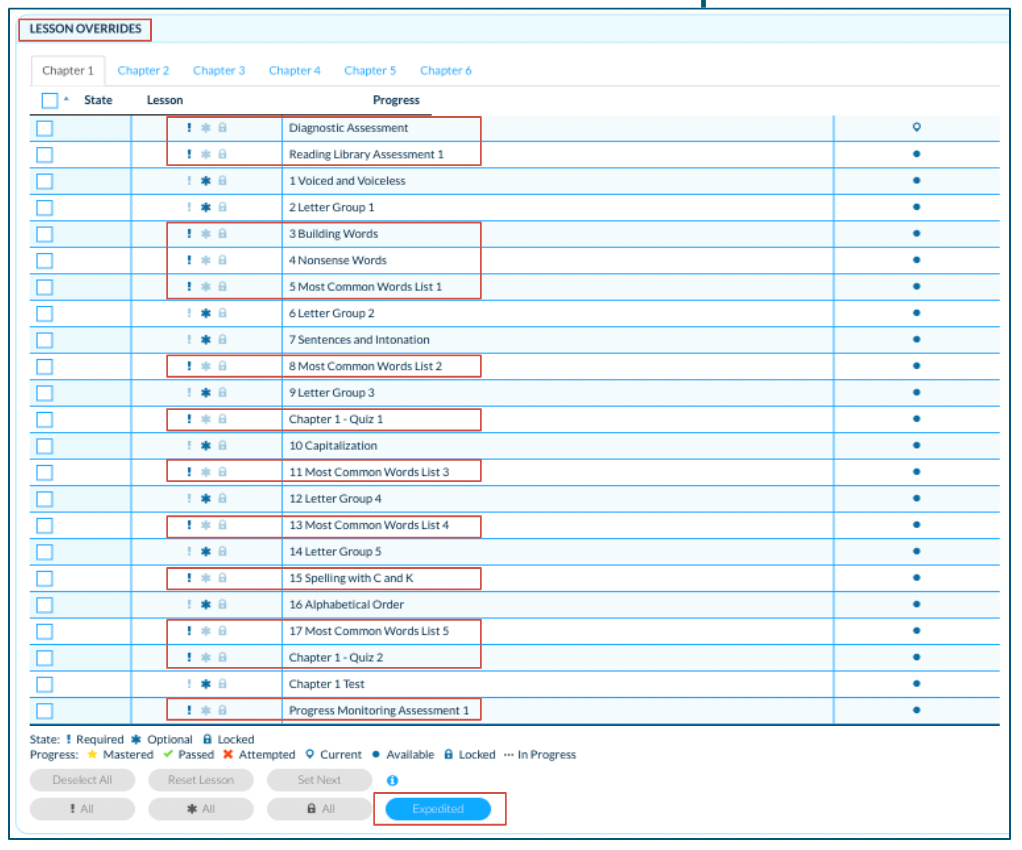Click the Reset Lesson button
The height and width of the screenshot is (850, 1022).
[201, 780]
